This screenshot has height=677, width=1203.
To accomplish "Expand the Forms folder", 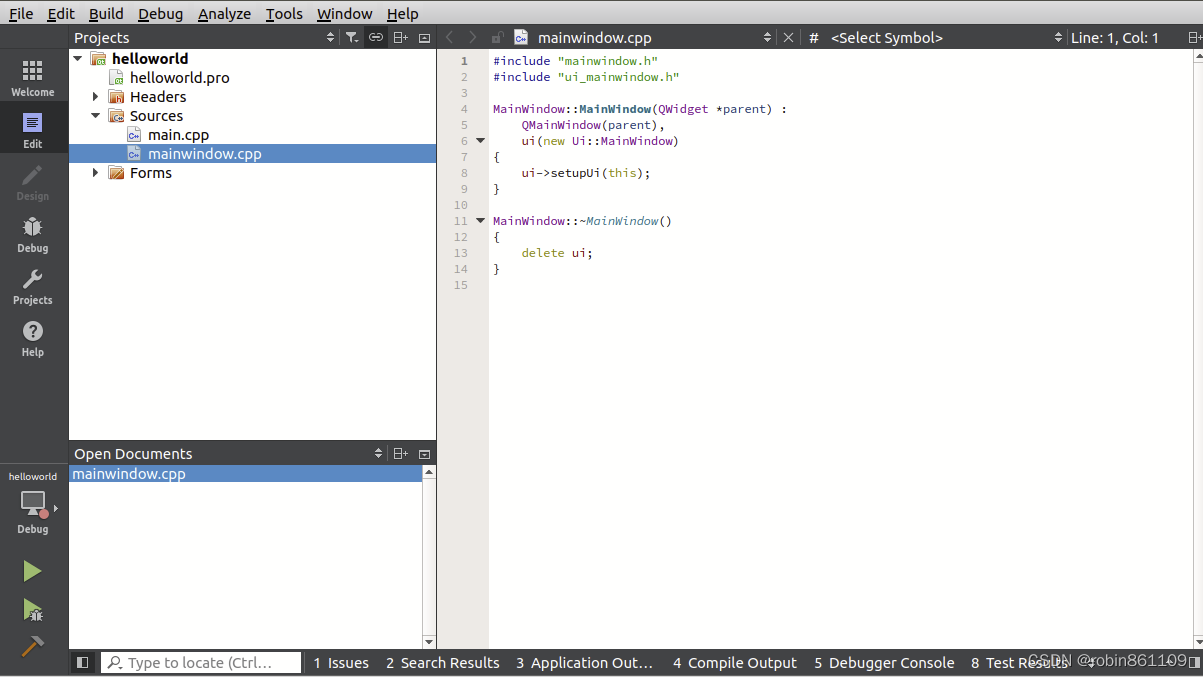I will (x=96, y=173).
